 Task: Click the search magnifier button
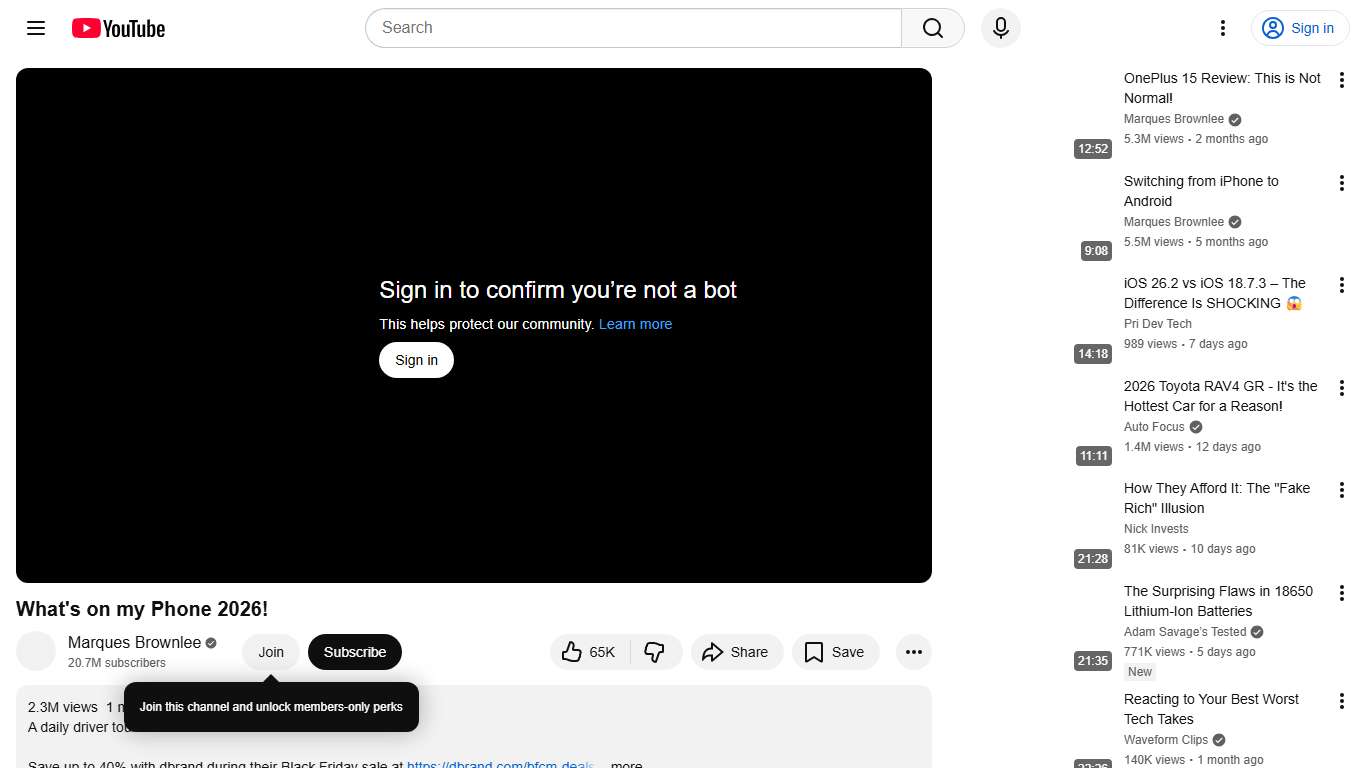coord(932,28)
